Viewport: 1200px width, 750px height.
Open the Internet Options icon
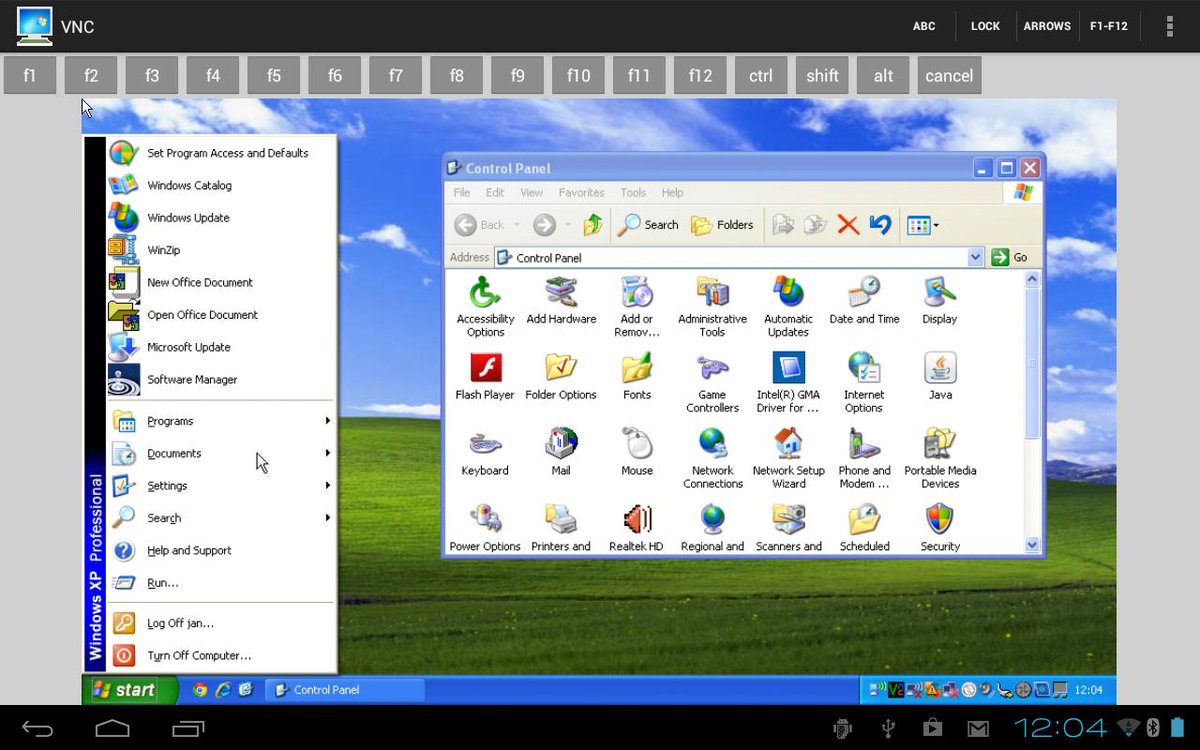(864, 382)
